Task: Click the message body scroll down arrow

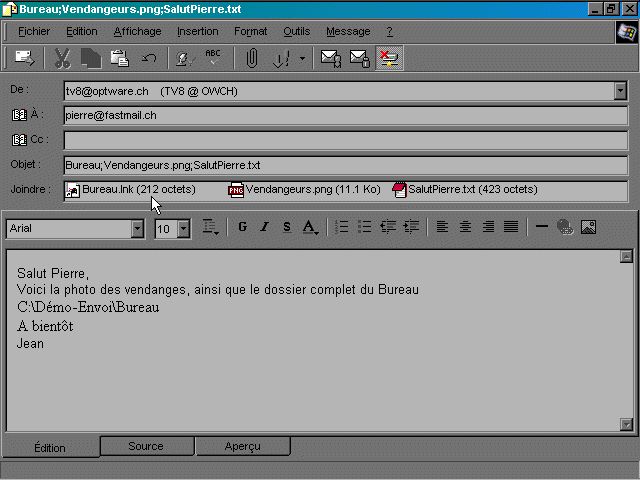Action: 626,424
